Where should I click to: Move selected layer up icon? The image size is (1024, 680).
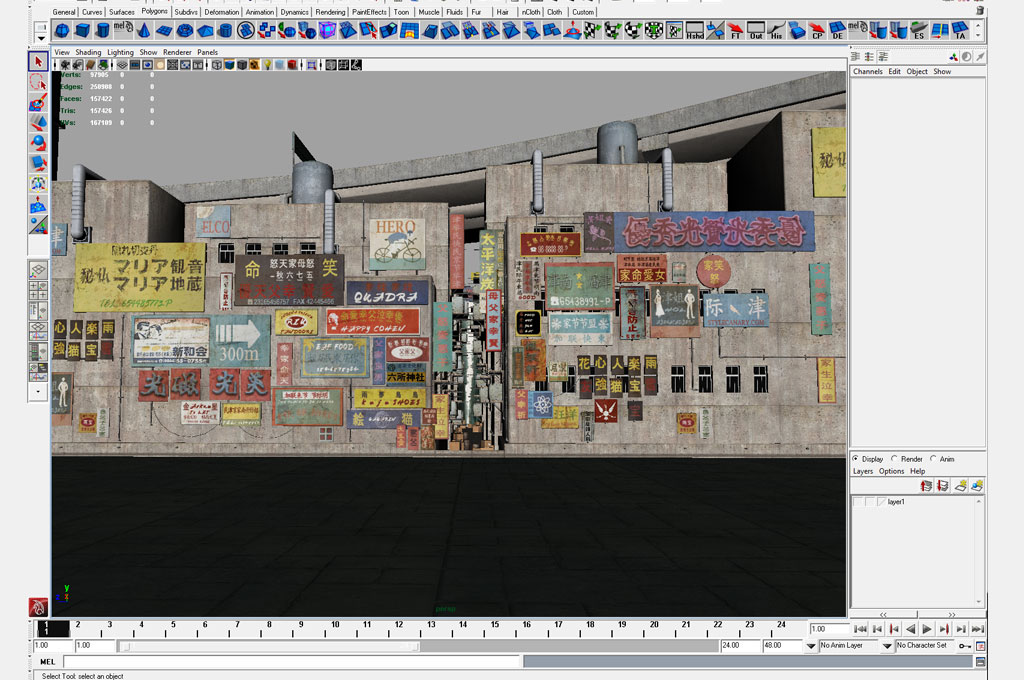[926, 485]
